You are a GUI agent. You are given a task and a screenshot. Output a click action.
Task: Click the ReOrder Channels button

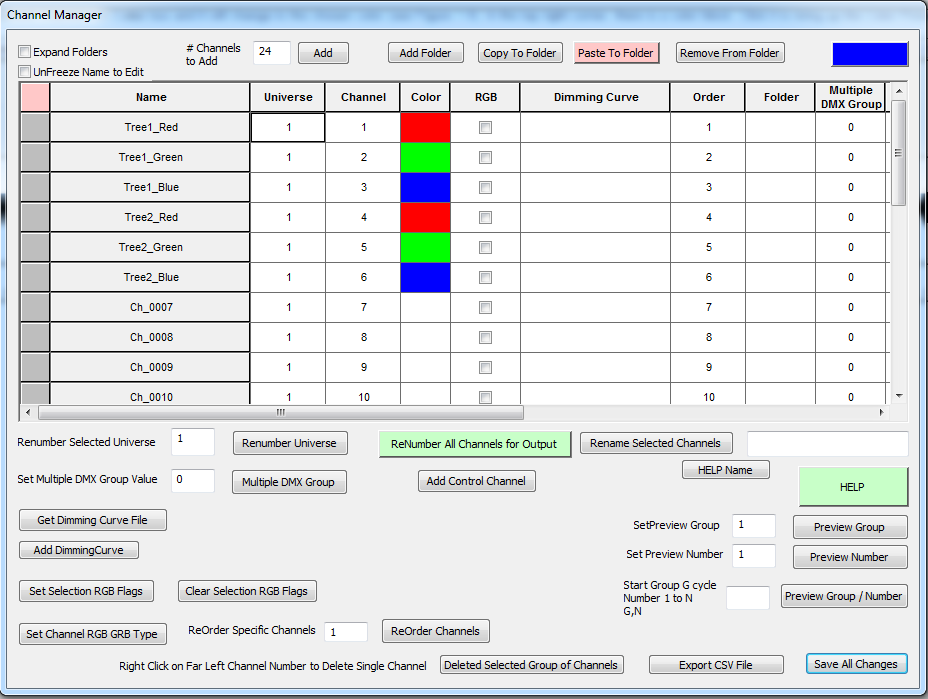click(436, 631)
